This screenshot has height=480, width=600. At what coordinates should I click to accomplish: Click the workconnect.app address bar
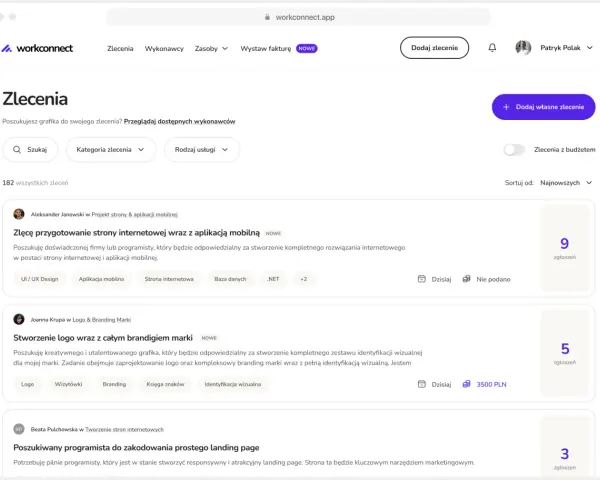click(x=298, y=17)
